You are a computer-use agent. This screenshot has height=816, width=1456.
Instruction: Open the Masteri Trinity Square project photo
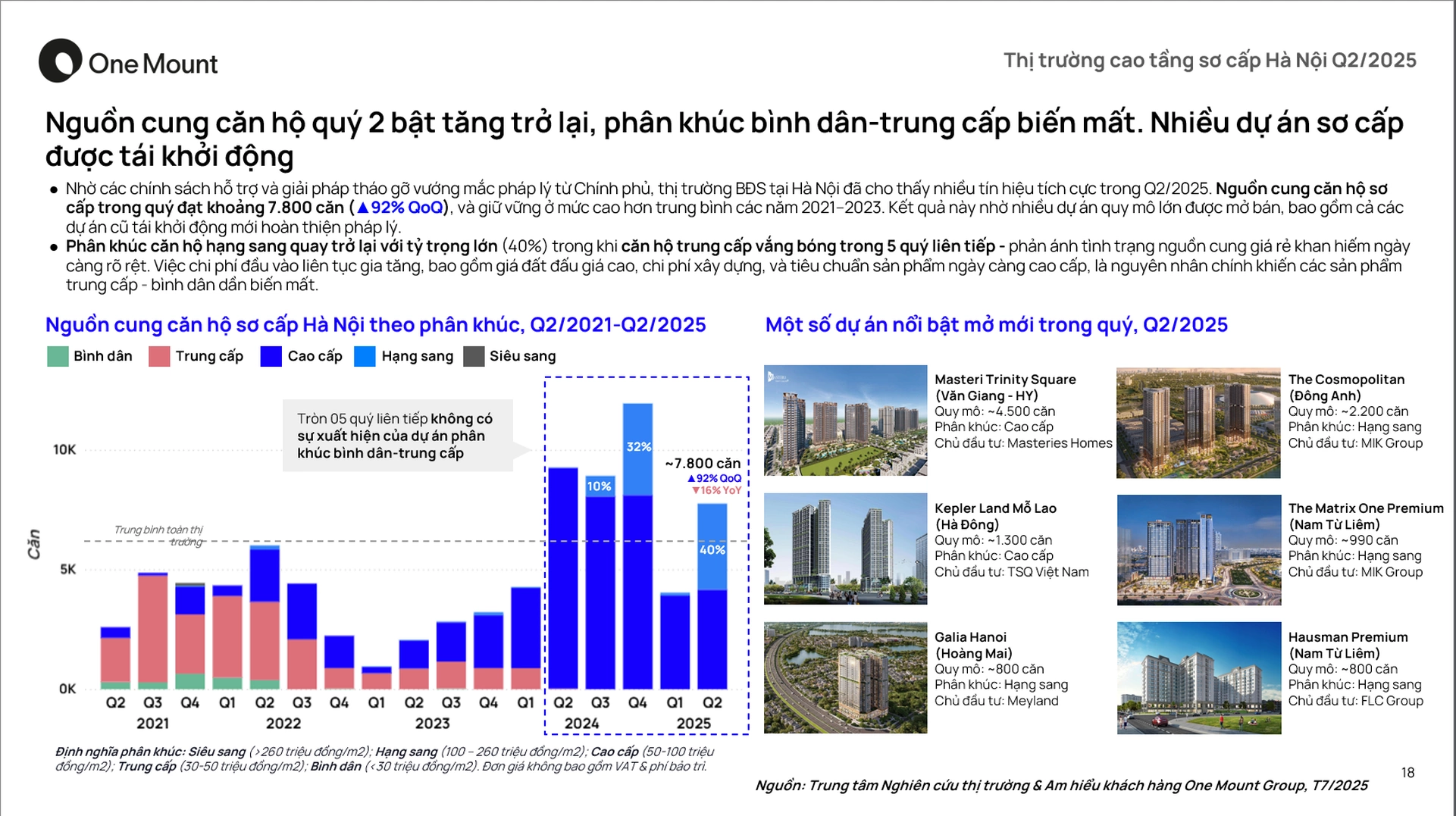click(x=845, y=421)
